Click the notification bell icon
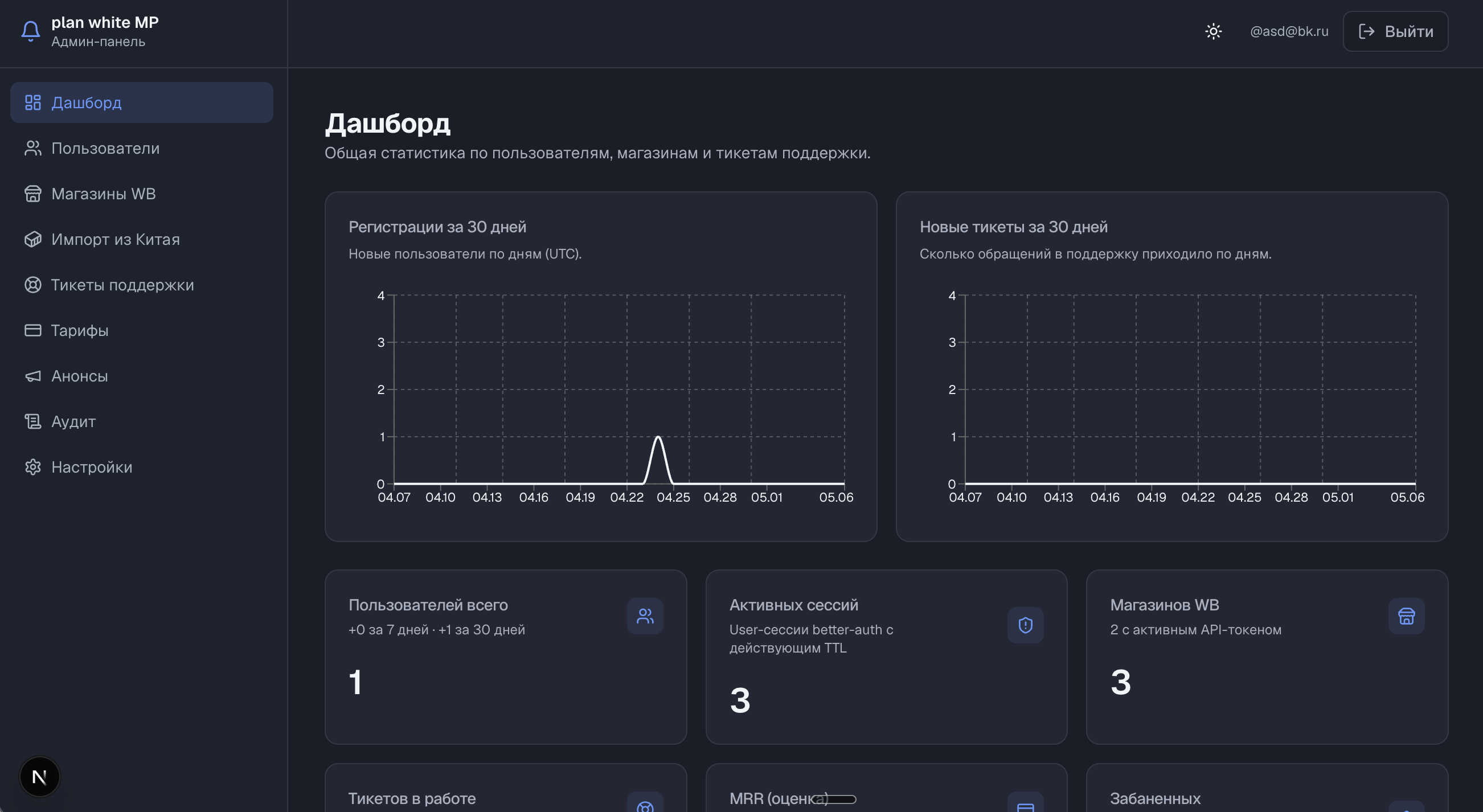 [x=31, y=31]
